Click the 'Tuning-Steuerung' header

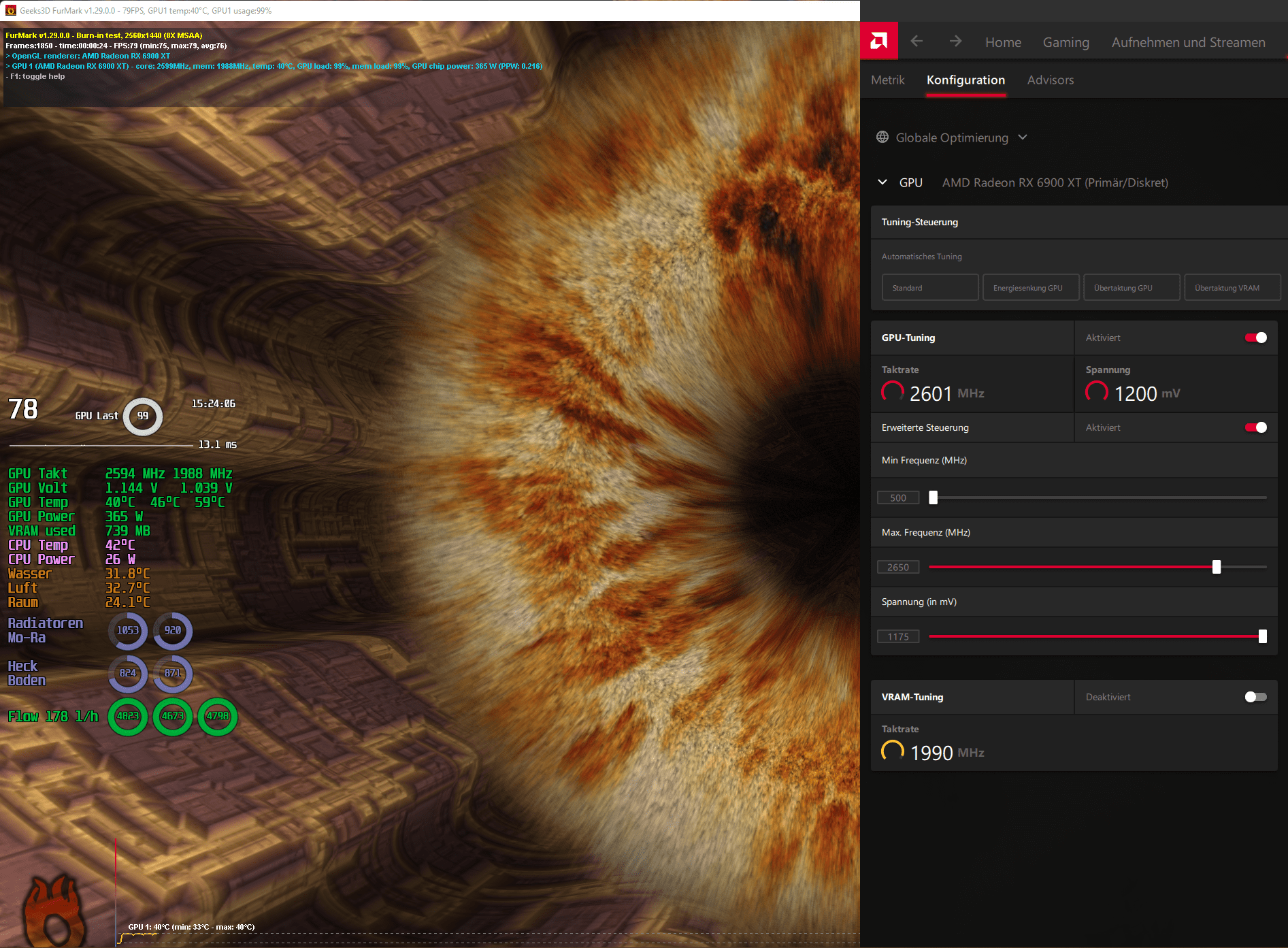[x=920, y=222]
